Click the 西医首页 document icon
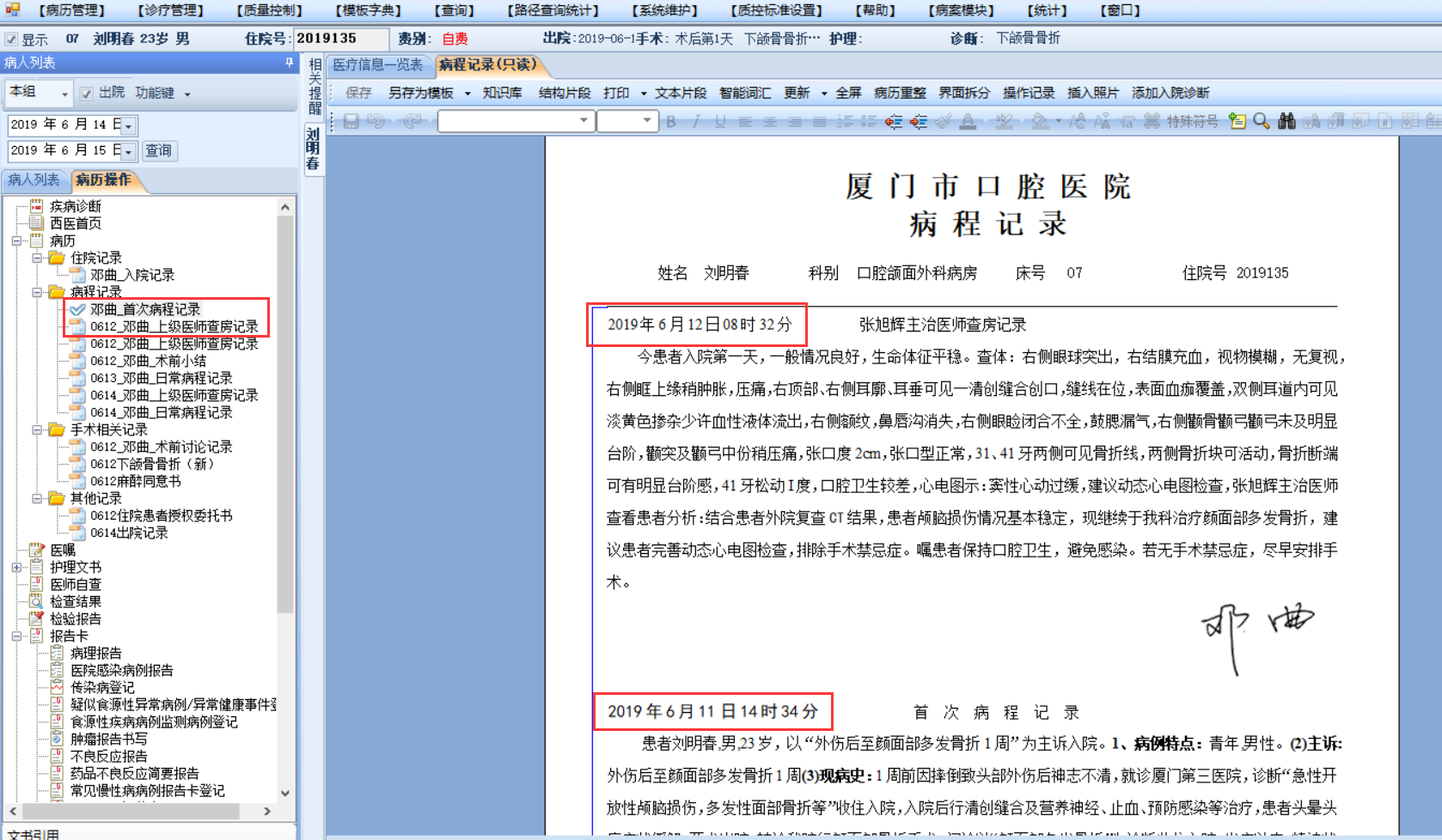Image resolution: width=1442 pixels, height=840 pixels. (x=37, y=223)
